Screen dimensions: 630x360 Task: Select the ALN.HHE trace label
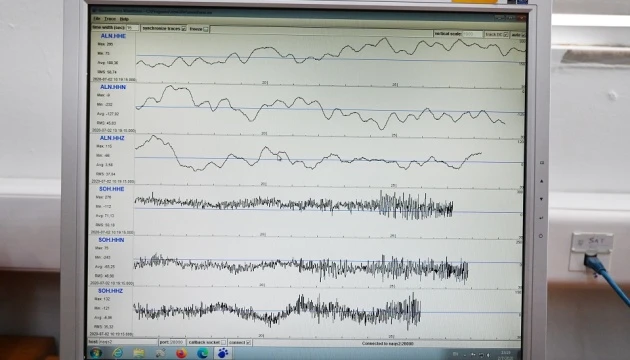pyautogui.click(x=113, y=36)
